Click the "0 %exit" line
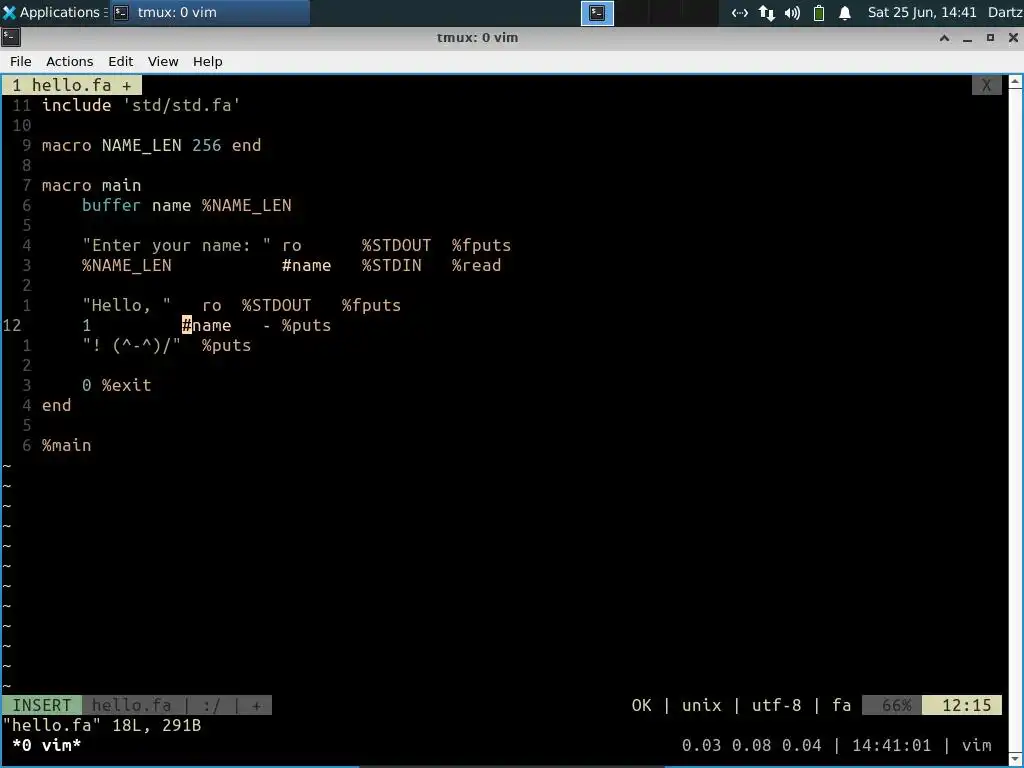The width and height of the screenshot is (1024, 768). coord(116,385)
